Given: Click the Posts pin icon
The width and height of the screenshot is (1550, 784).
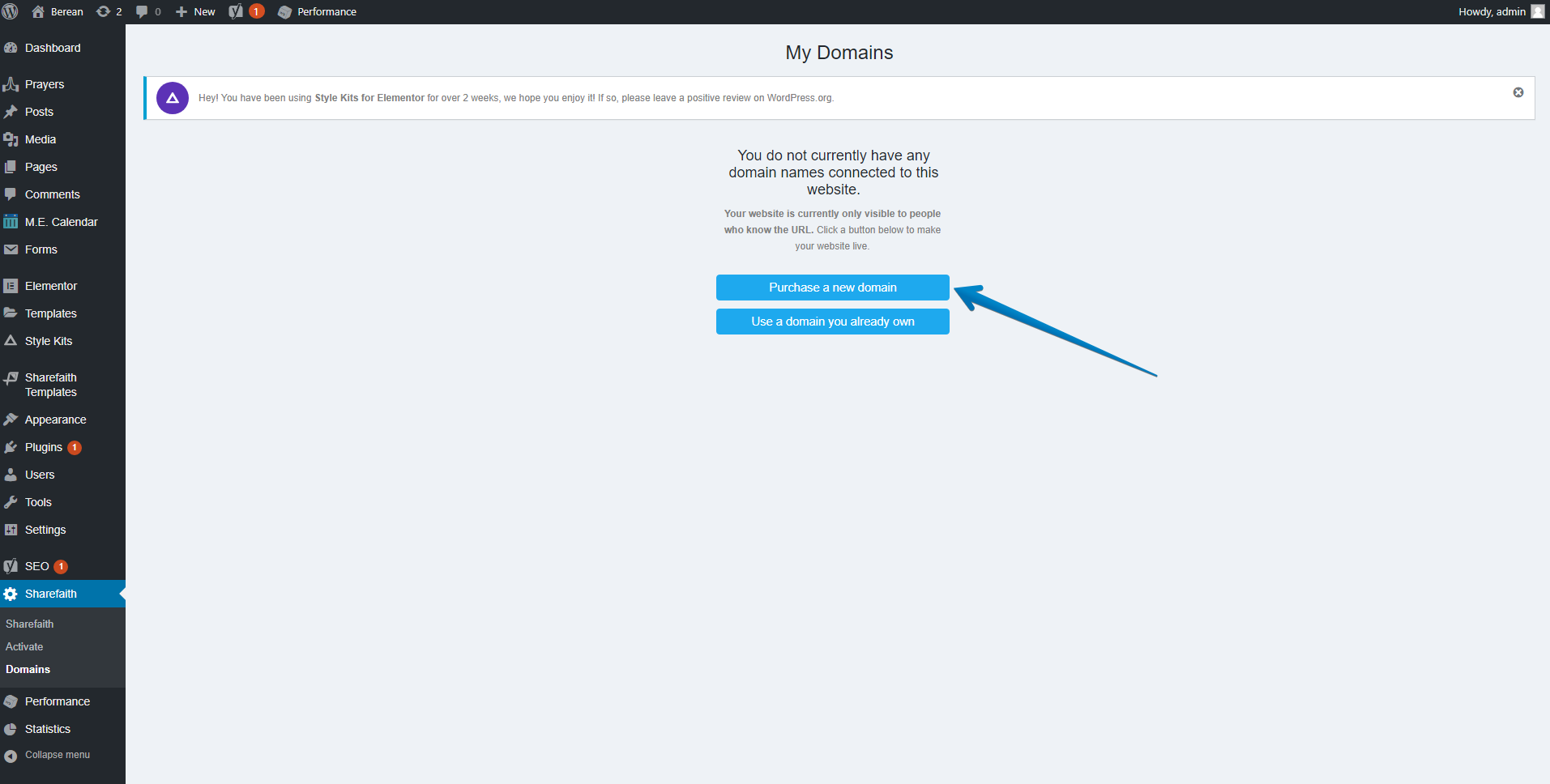Looking at the screenshot, I should pyautogui.click(x=11, y=112).
